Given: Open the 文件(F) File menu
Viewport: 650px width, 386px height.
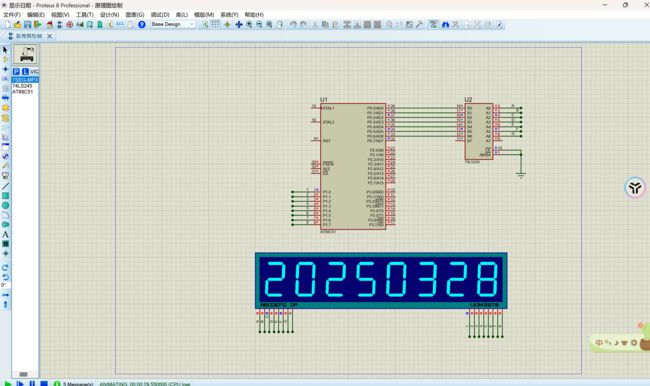Looking at the screenshot, I should click(x=12, y=15).
